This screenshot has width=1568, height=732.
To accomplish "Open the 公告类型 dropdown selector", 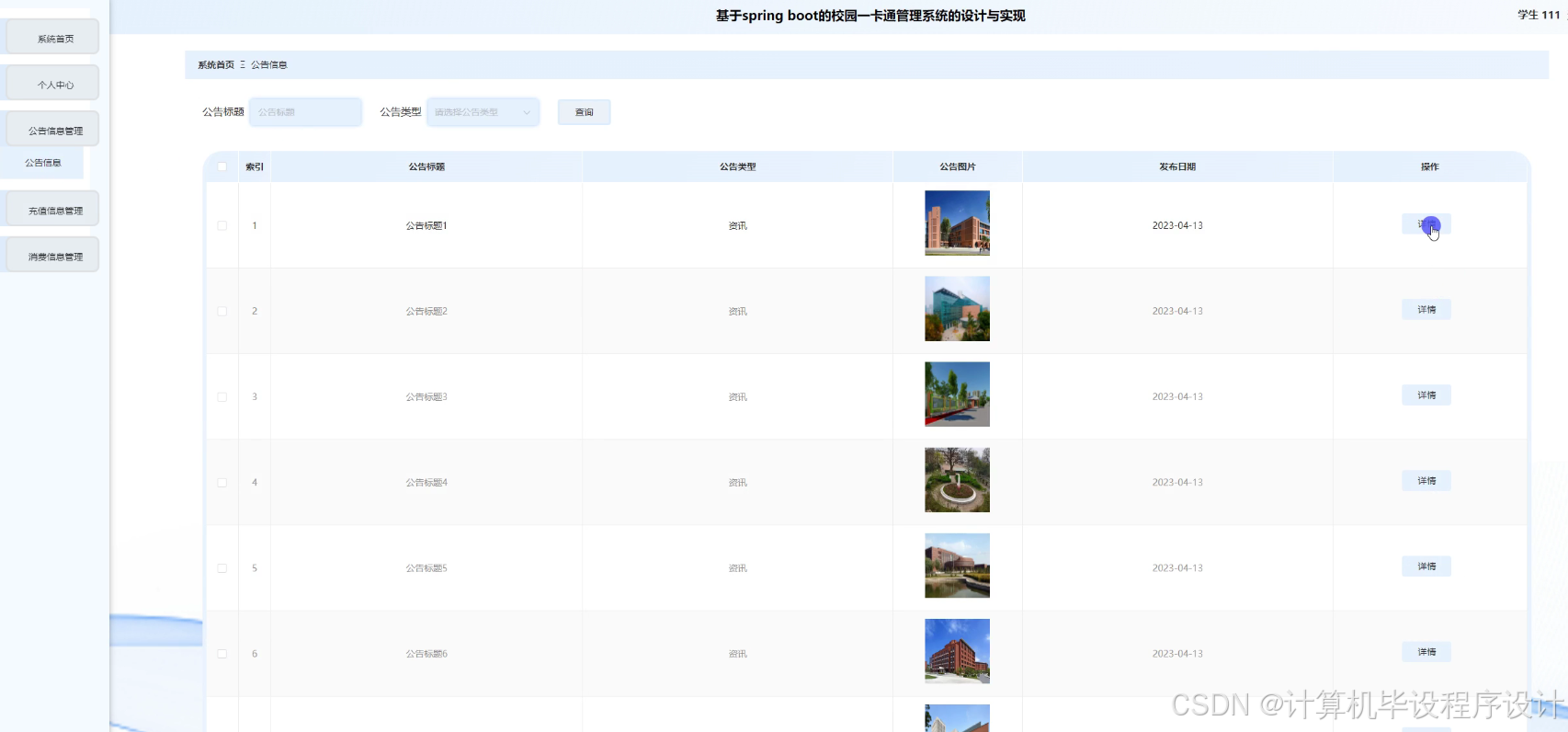I will pos(483,112).
